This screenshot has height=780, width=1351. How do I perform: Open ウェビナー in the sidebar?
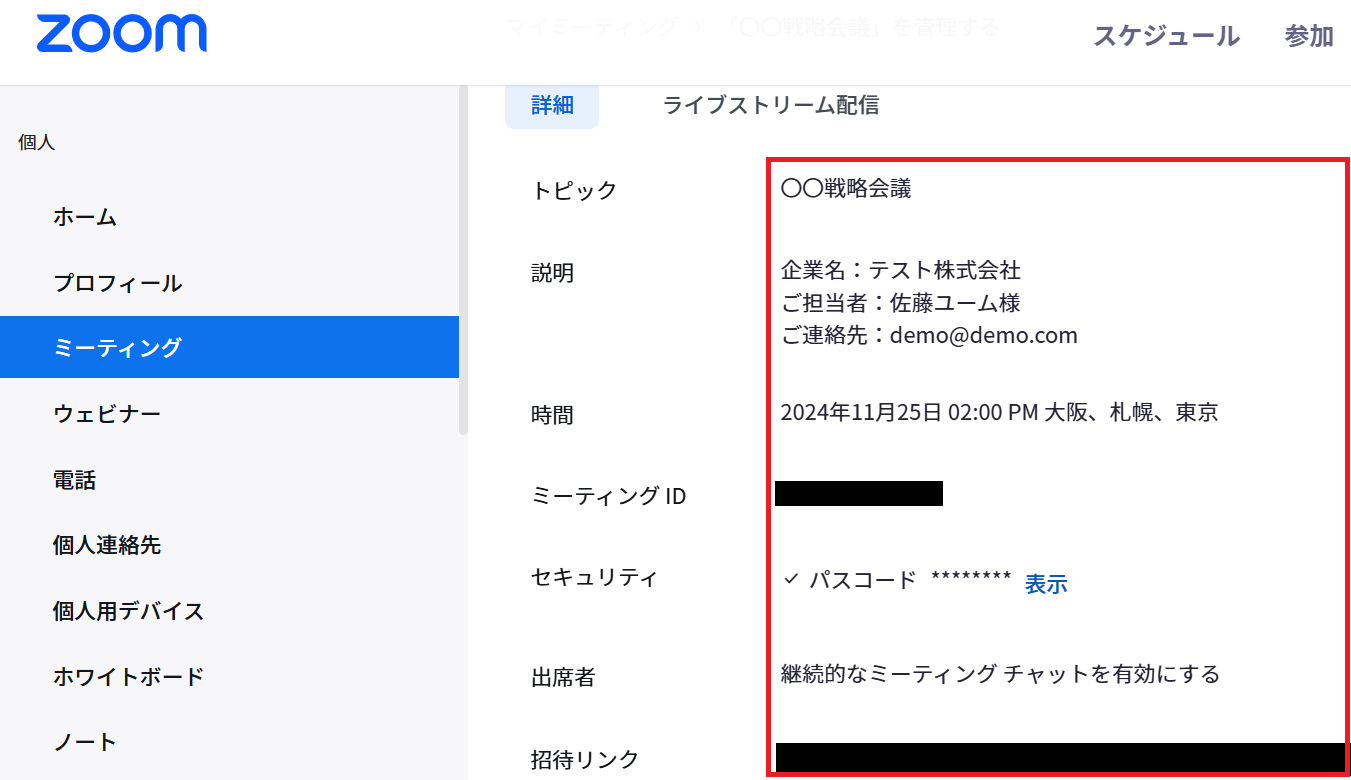click(107, 413)
